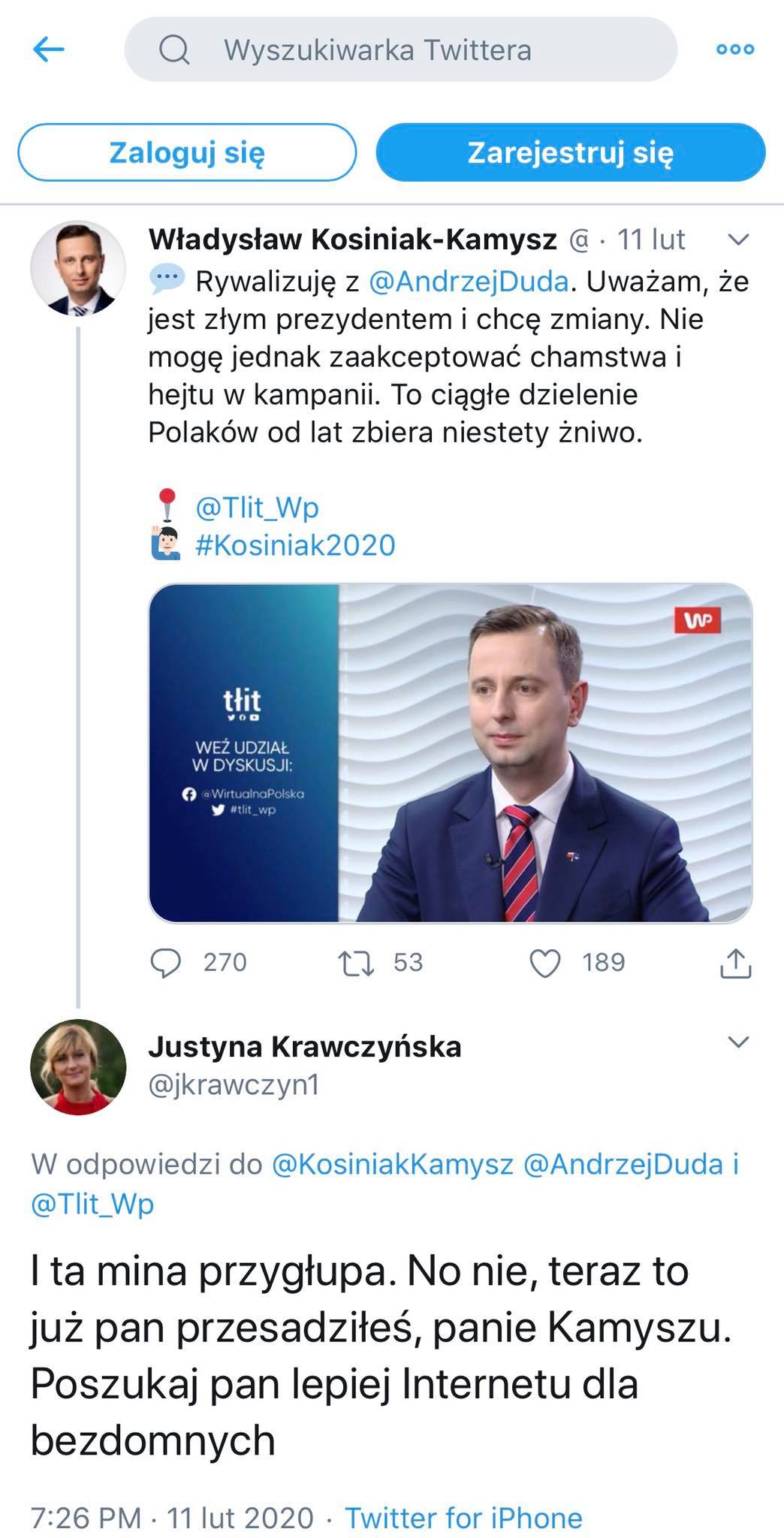
Task: Like the tweet with 189 likes
Action: 545,963
